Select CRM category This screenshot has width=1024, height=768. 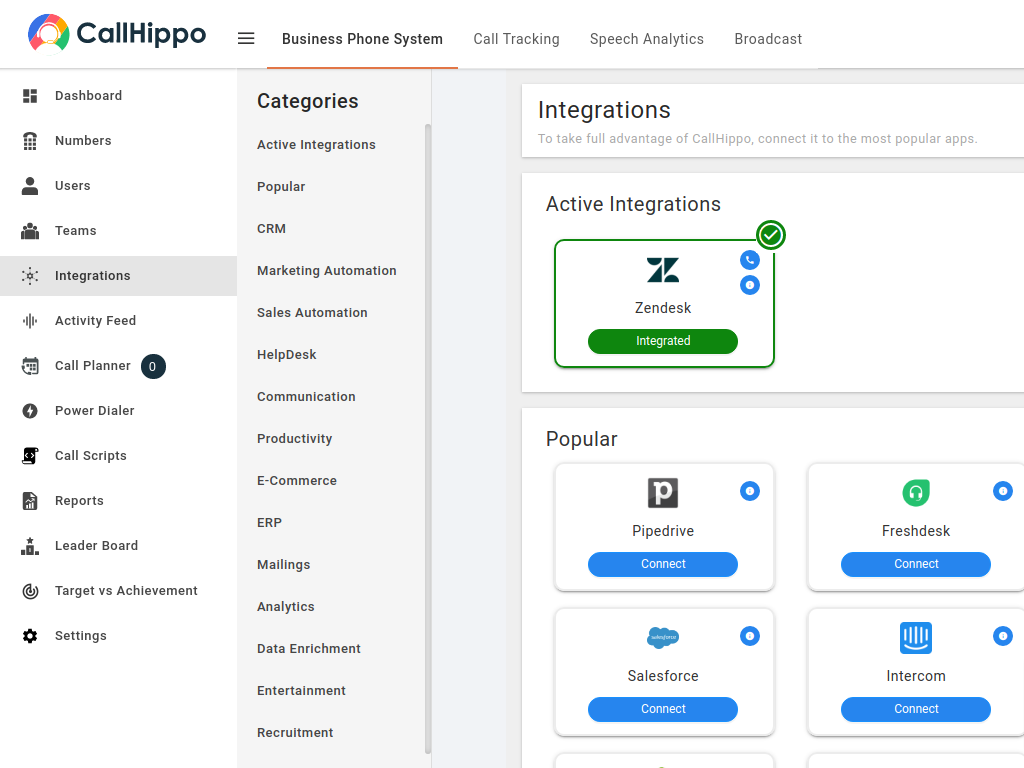coord(271,229)
